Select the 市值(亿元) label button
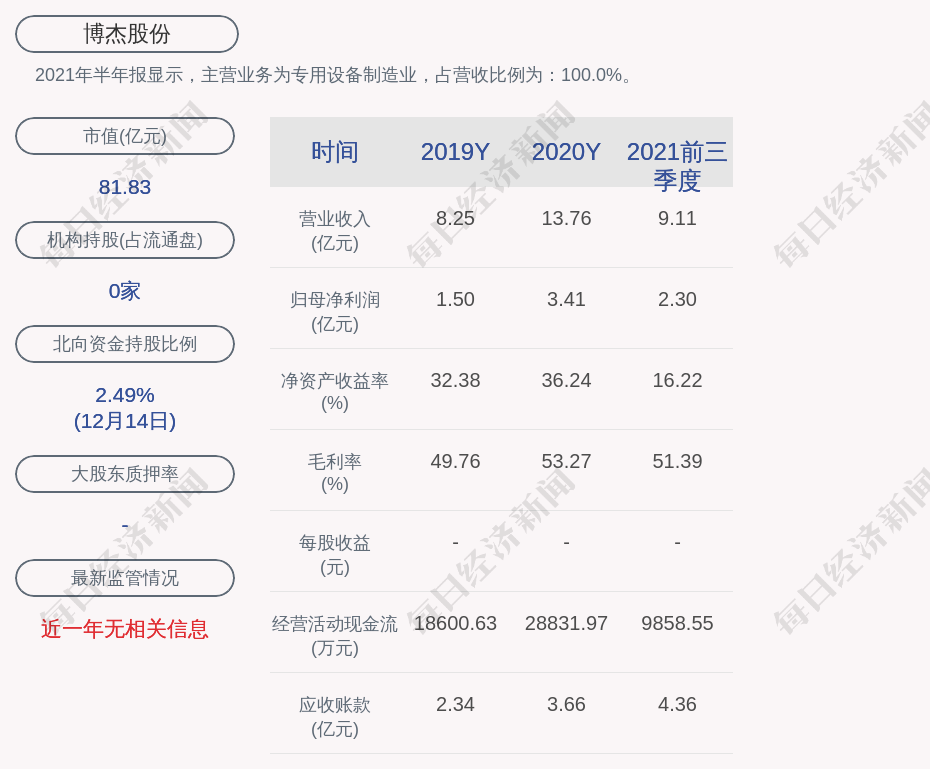The image size is (930, 769). tap(125, 136)
